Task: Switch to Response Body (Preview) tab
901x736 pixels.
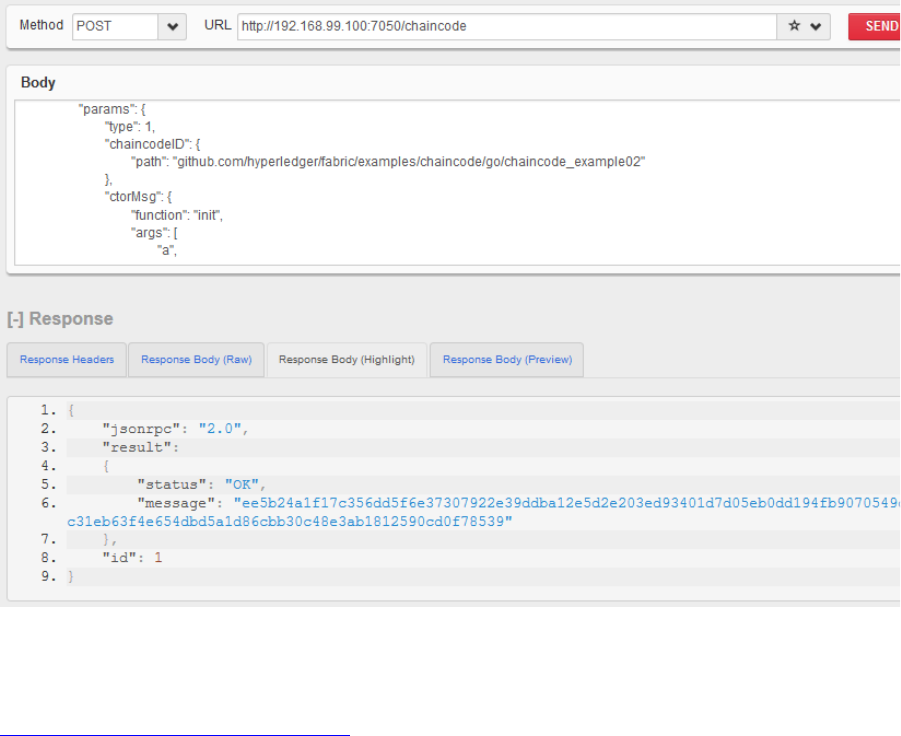Action: pos(507,360)
